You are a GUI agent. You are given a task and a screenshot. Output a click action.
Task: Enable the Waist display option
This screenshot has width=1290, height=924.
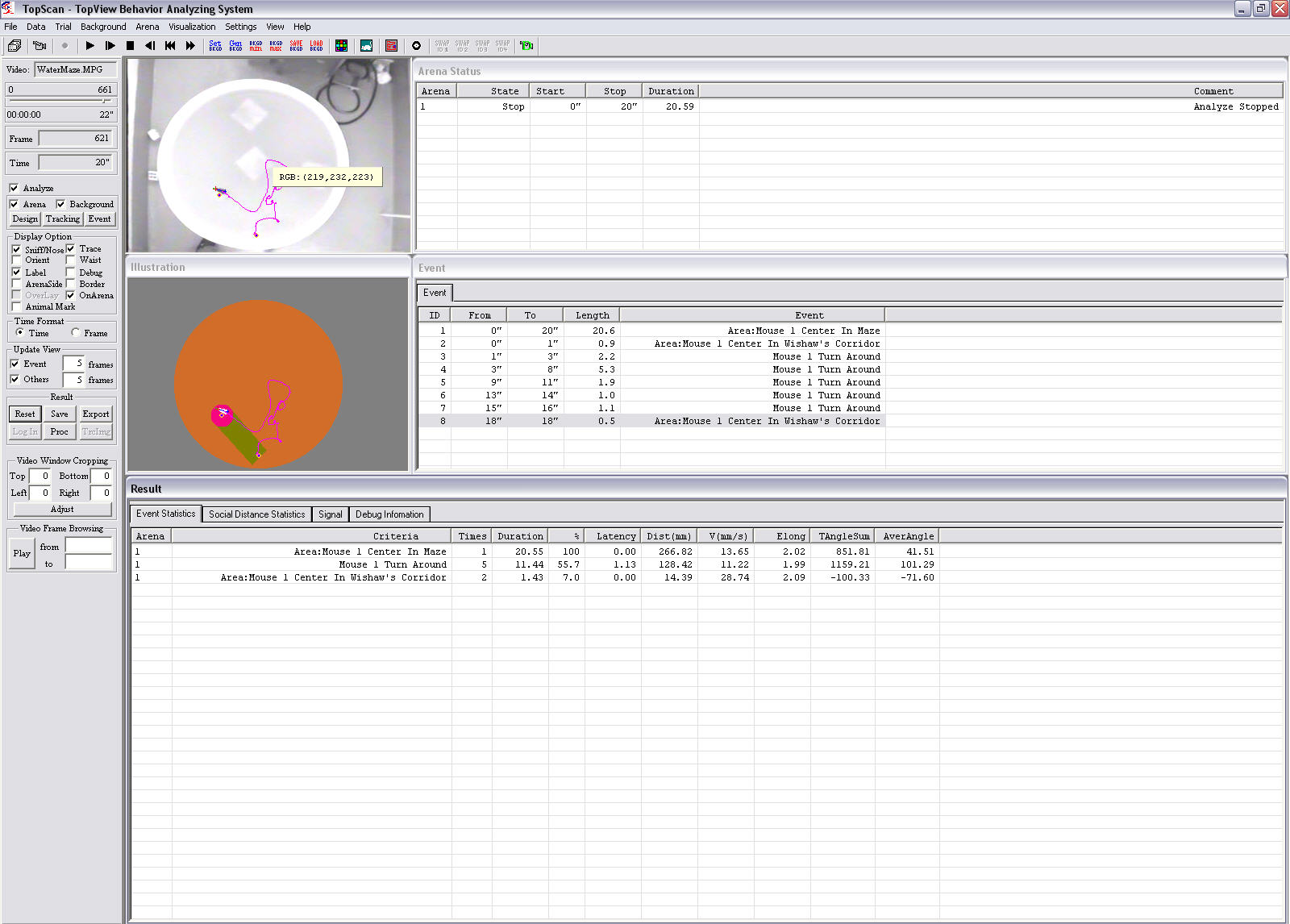tap(70, 260)
